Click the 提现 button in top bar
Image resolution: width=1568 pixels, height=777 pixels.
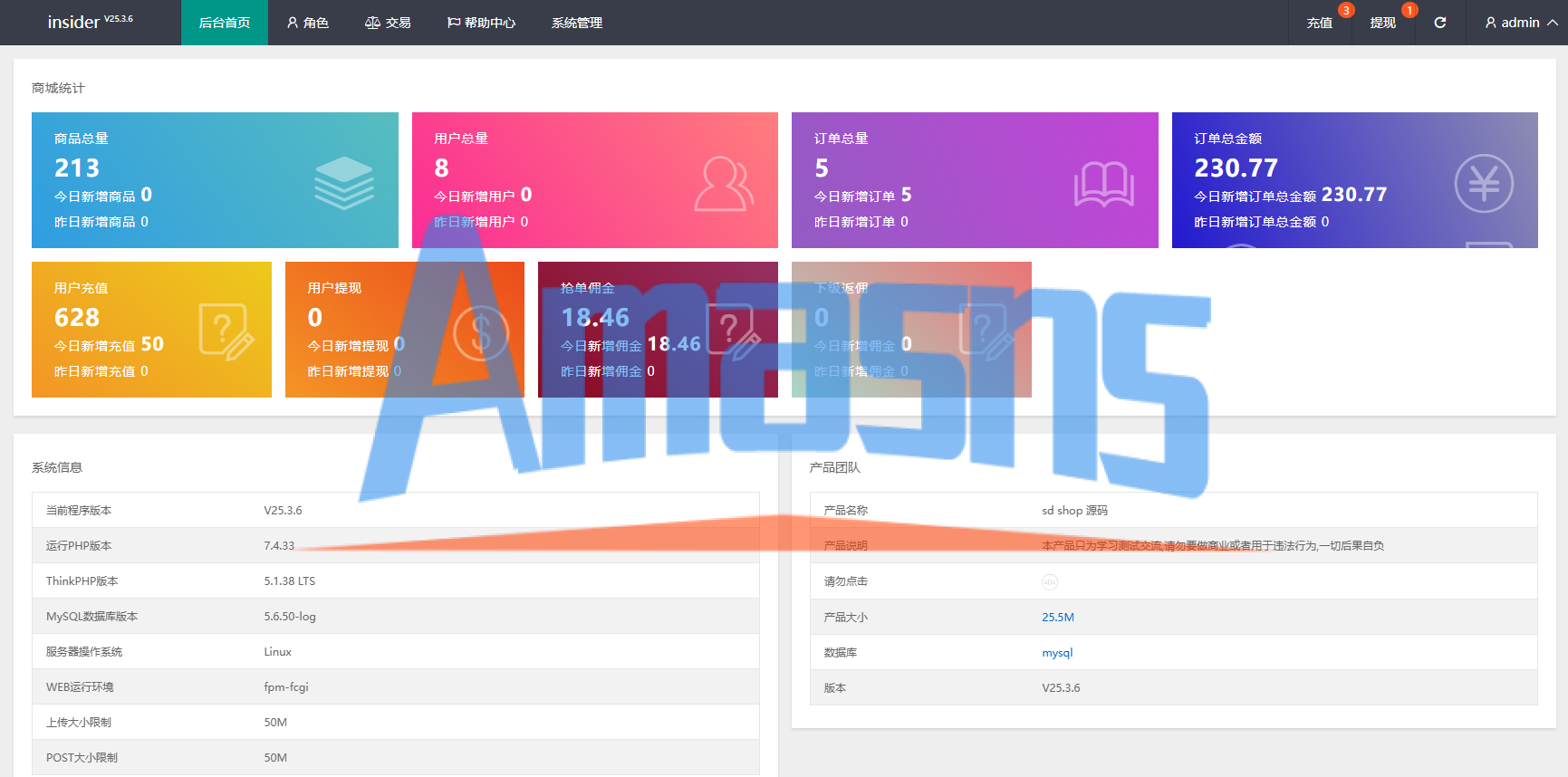(1383, 23)
